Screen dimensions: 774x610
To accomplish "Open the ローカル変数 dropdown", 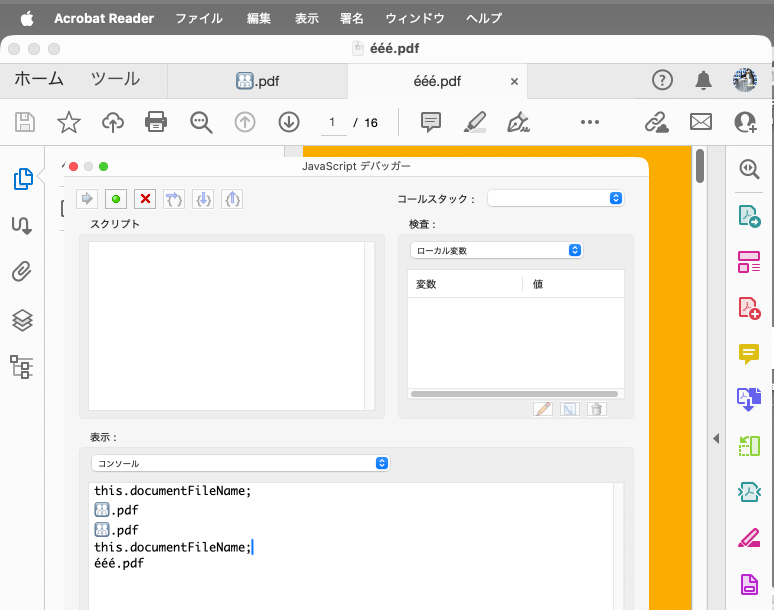I will tap(496, 250).
